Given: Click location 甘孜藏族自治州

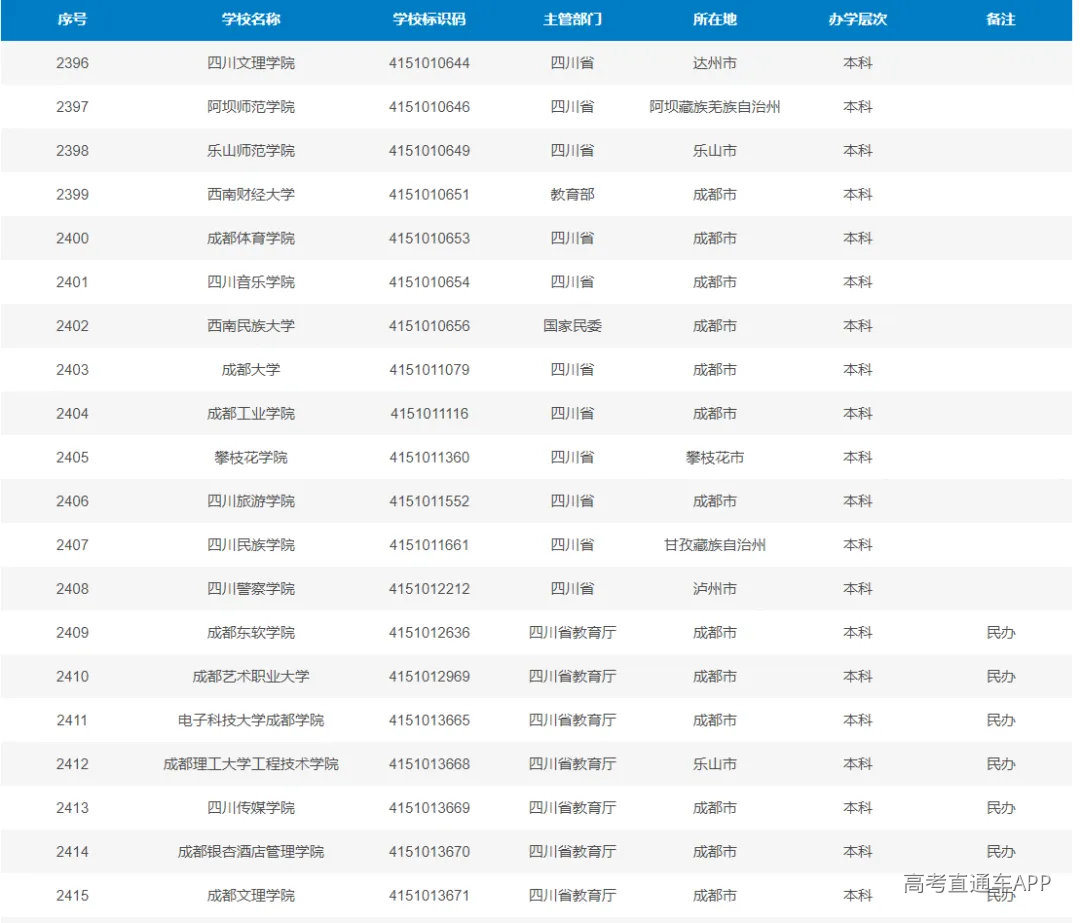Looking at the screenshot, I should tap(715, 545).
